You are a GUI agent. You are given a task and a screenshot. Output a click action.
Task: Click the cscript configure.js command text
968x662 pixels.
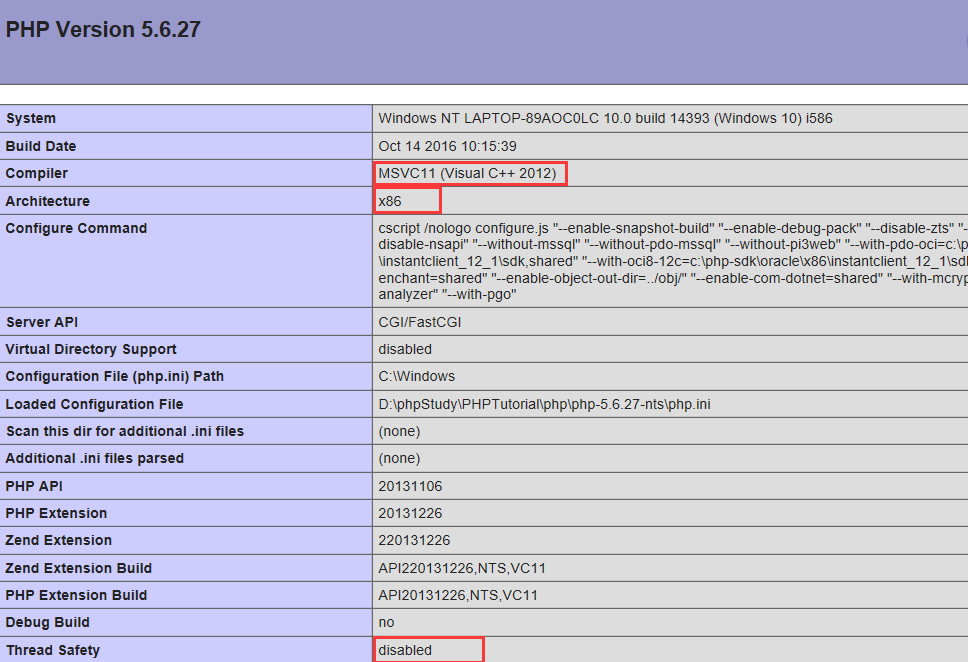[673, 261]
